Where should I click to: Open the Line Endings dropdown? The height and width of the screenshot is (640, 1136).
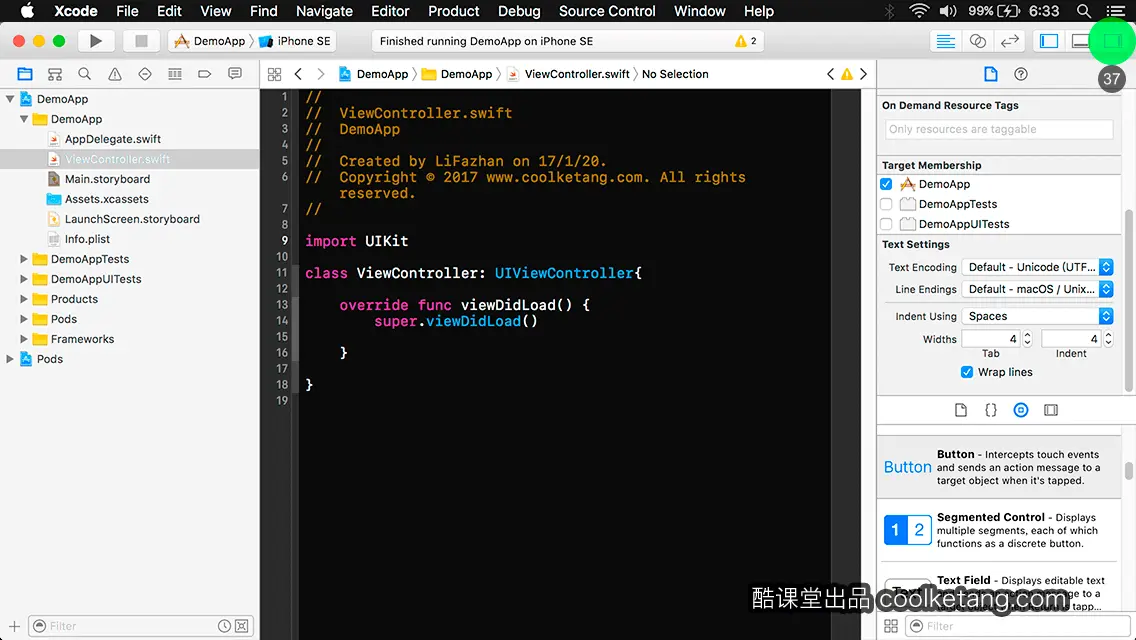(x=1037, y=289)
